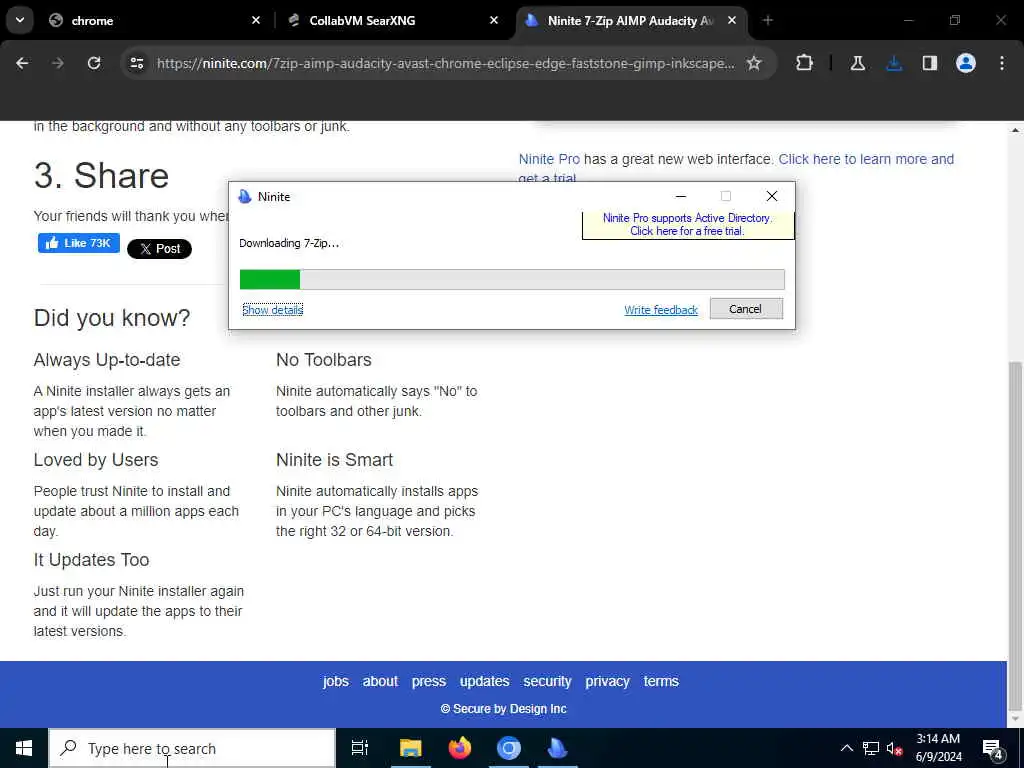Open the updates footer link
This screenshot has width=1024, height=768.
pyautogui.click(x=485, y=681)
